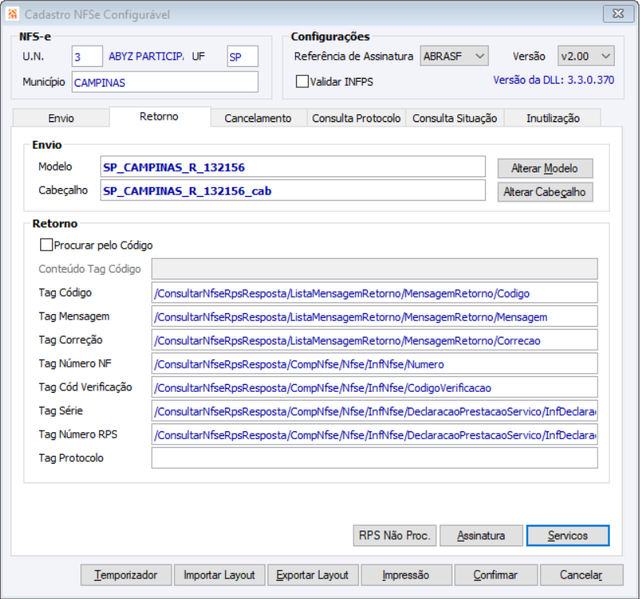Close the Cadastro NFSe Configurável window

618,14
